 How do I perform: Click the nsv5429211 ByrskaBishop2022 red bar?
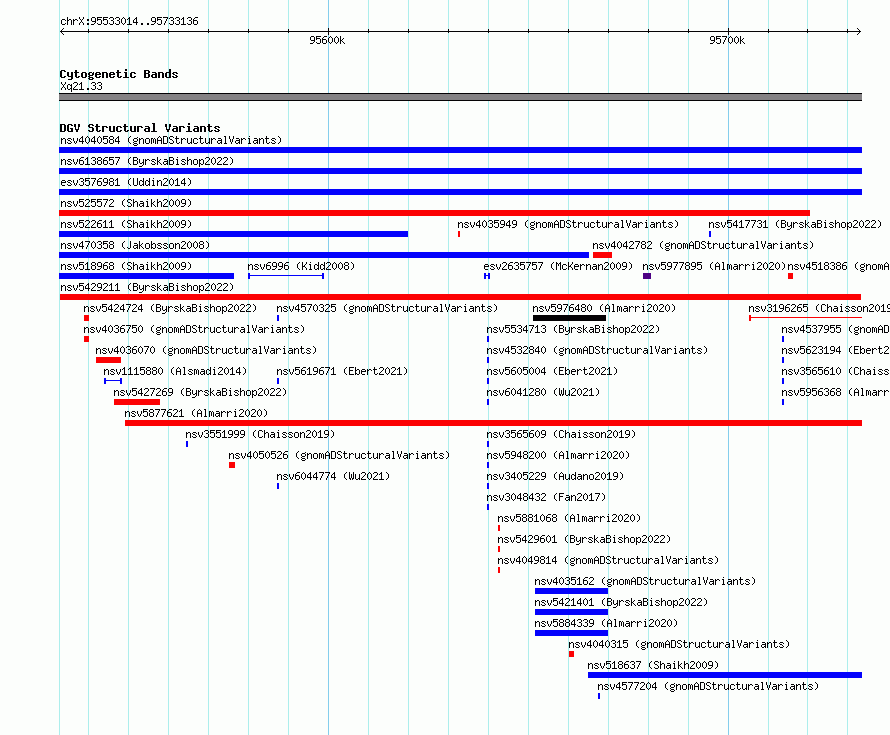pyautogui.click(x=460, y=297)
